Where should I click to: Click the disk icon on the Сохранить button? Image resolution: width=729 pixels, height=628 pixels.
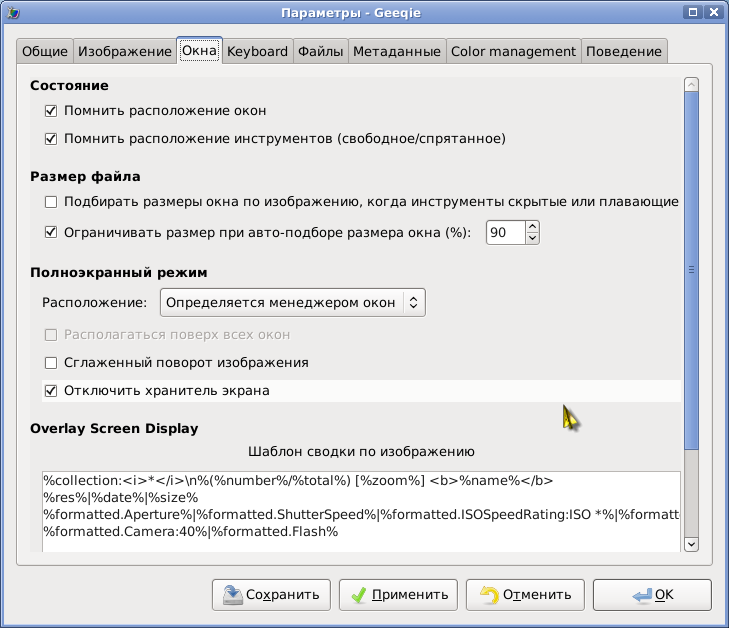(x=232, y=595)
